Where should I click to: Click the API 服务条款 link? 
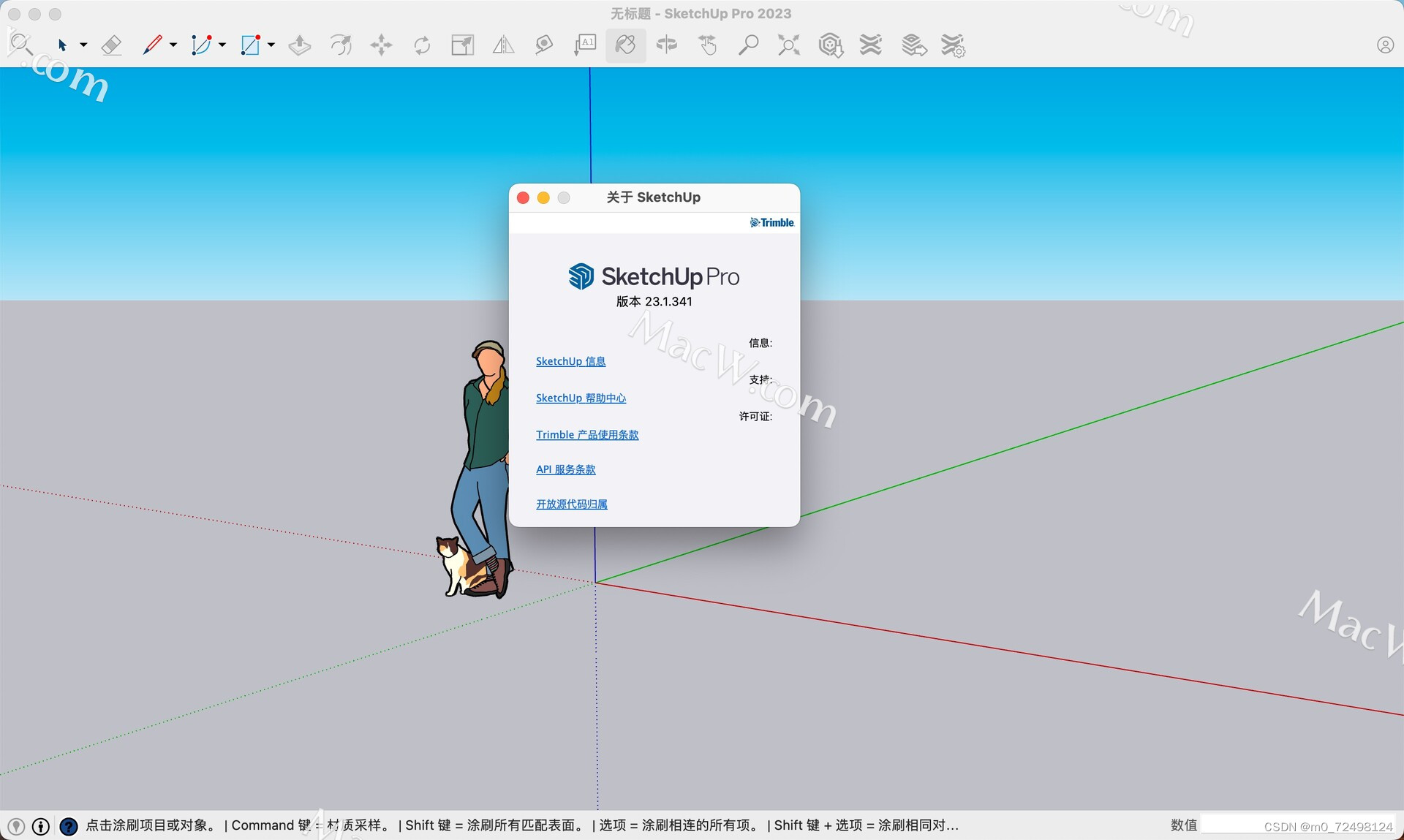[566, 469]
